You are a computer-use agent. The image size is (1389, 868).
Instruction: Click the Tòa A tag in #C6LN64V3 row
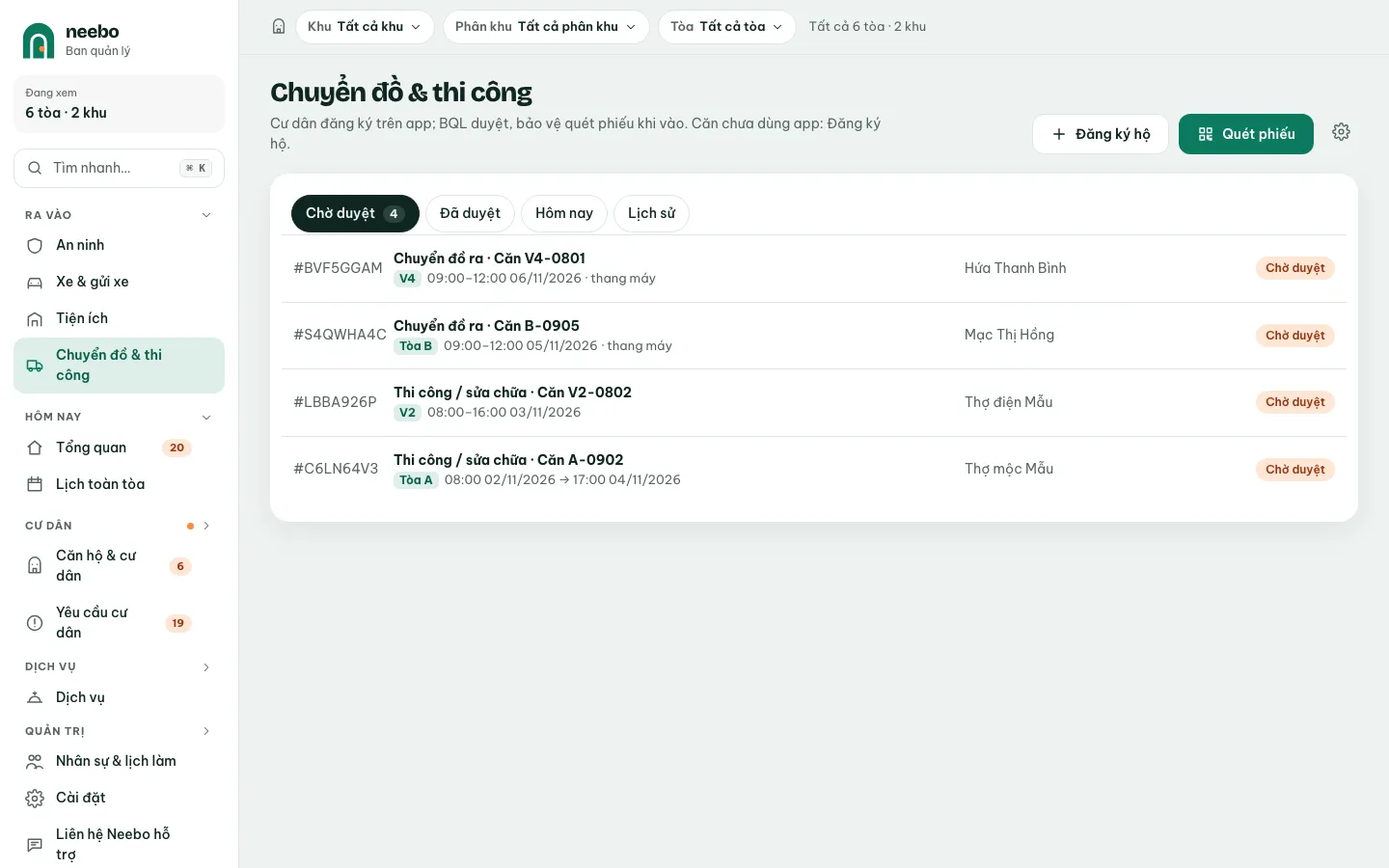click(x=416, y=480)
